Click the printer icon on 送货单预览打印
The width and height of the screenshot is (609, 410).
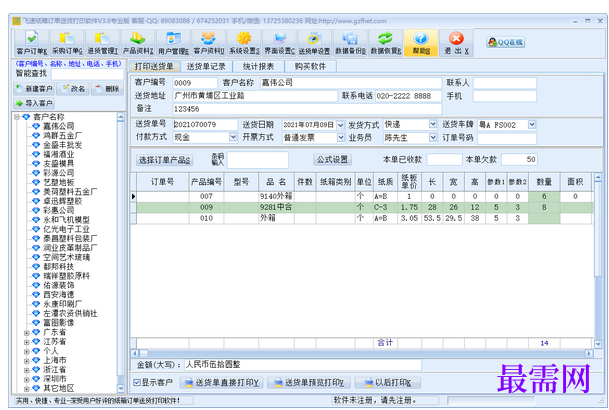pyautogui.click(x=278, y=383)
